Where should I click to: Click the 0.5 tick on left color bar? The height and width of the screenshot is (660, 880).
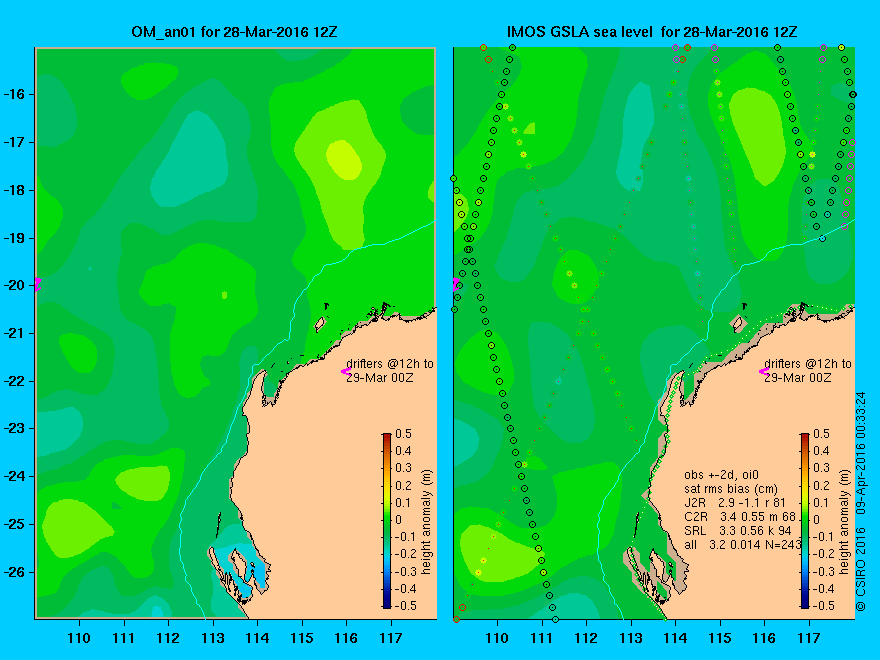(x=404, y=434)
